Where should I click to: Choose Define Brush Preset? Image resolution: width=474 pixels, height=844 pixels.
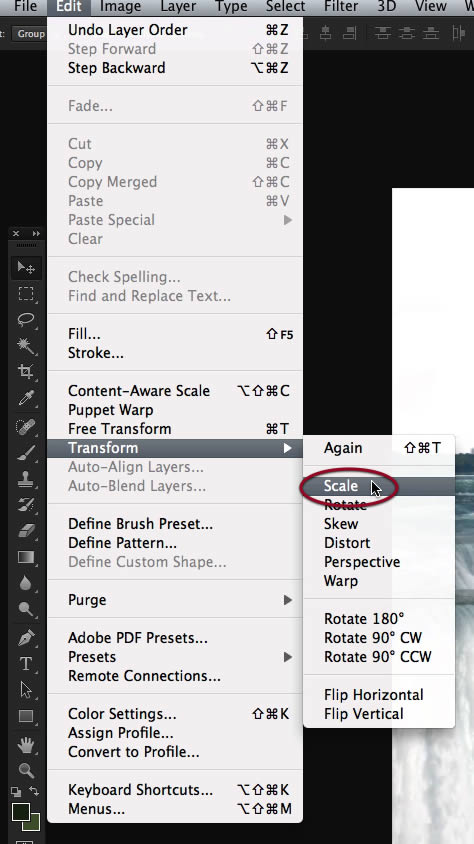pos(175,524)
